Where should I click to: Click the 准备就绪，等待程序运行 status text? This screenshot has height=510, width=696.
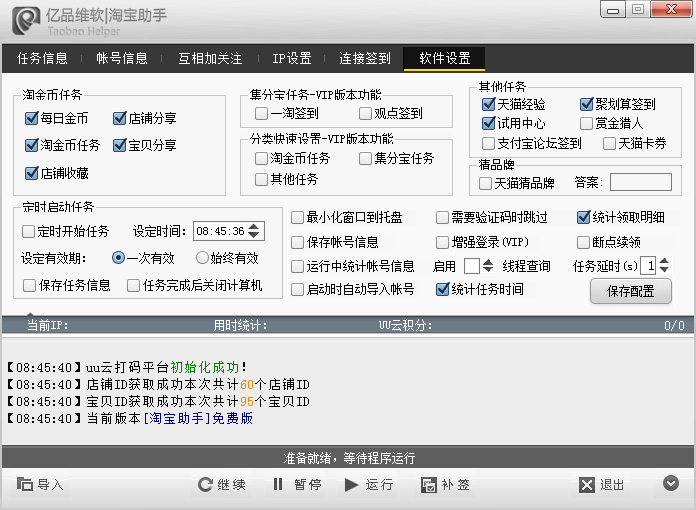[349, 458]
